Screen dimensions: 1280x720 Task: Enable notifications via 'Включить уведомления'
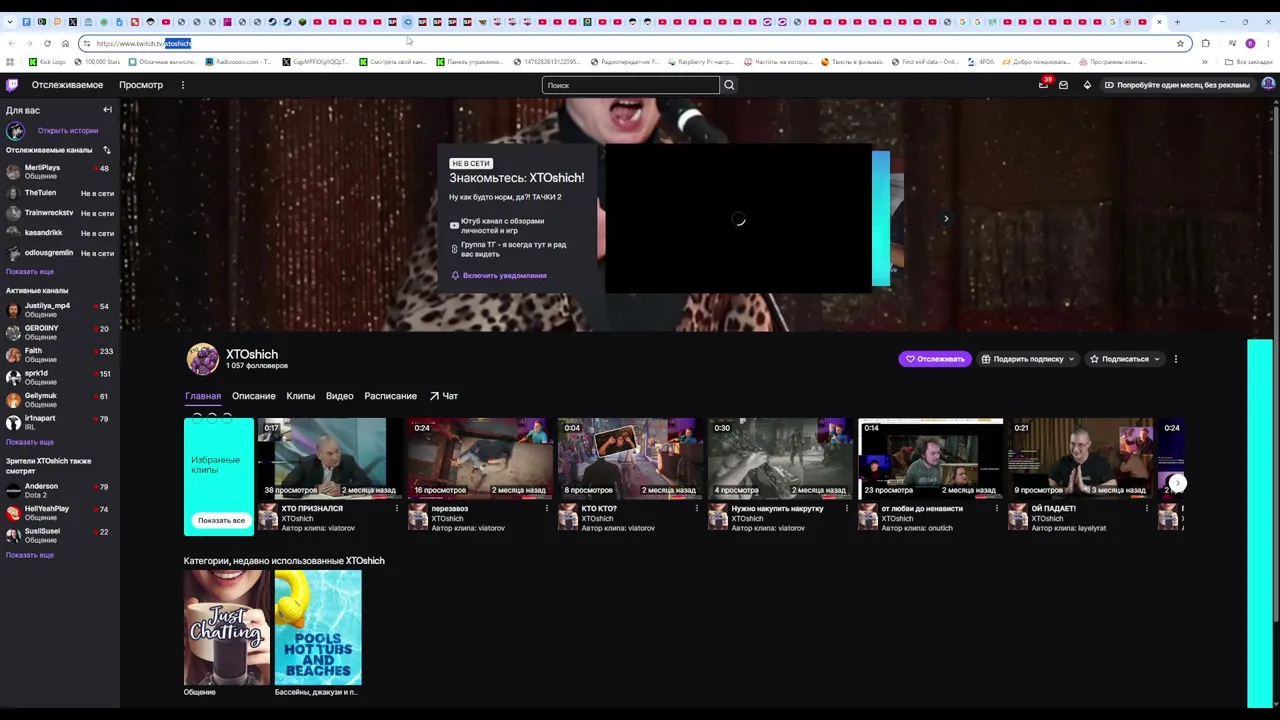coord(499,276)
